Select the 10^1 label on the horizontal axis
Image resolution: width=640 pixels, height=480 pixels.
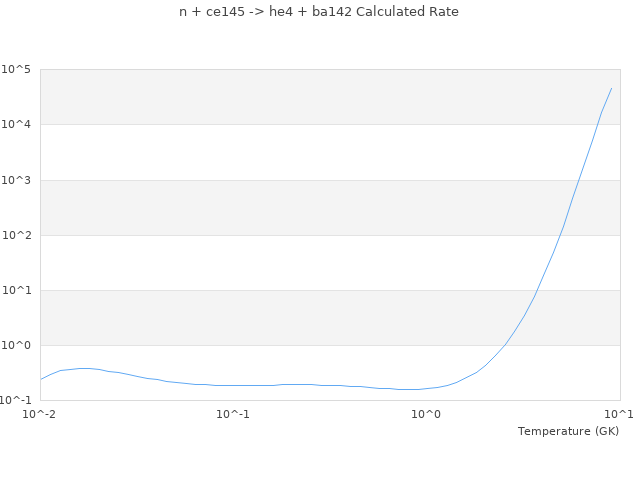[619, 414]
